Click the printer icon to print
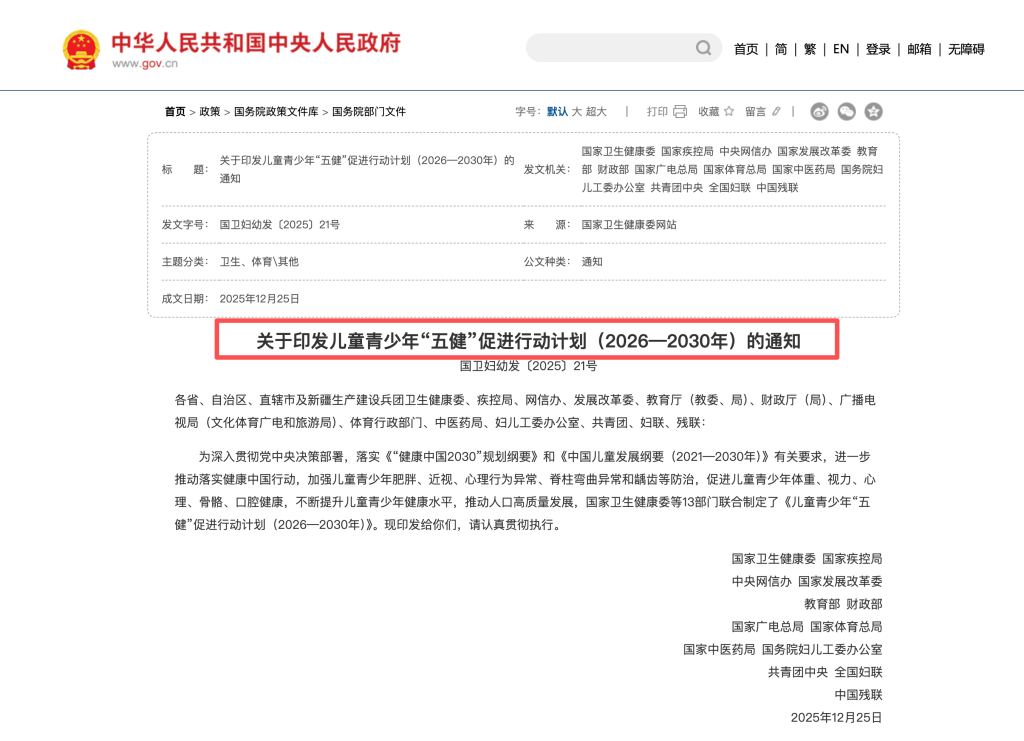Viewport: 1024px width, 741px height. [680, 112]
